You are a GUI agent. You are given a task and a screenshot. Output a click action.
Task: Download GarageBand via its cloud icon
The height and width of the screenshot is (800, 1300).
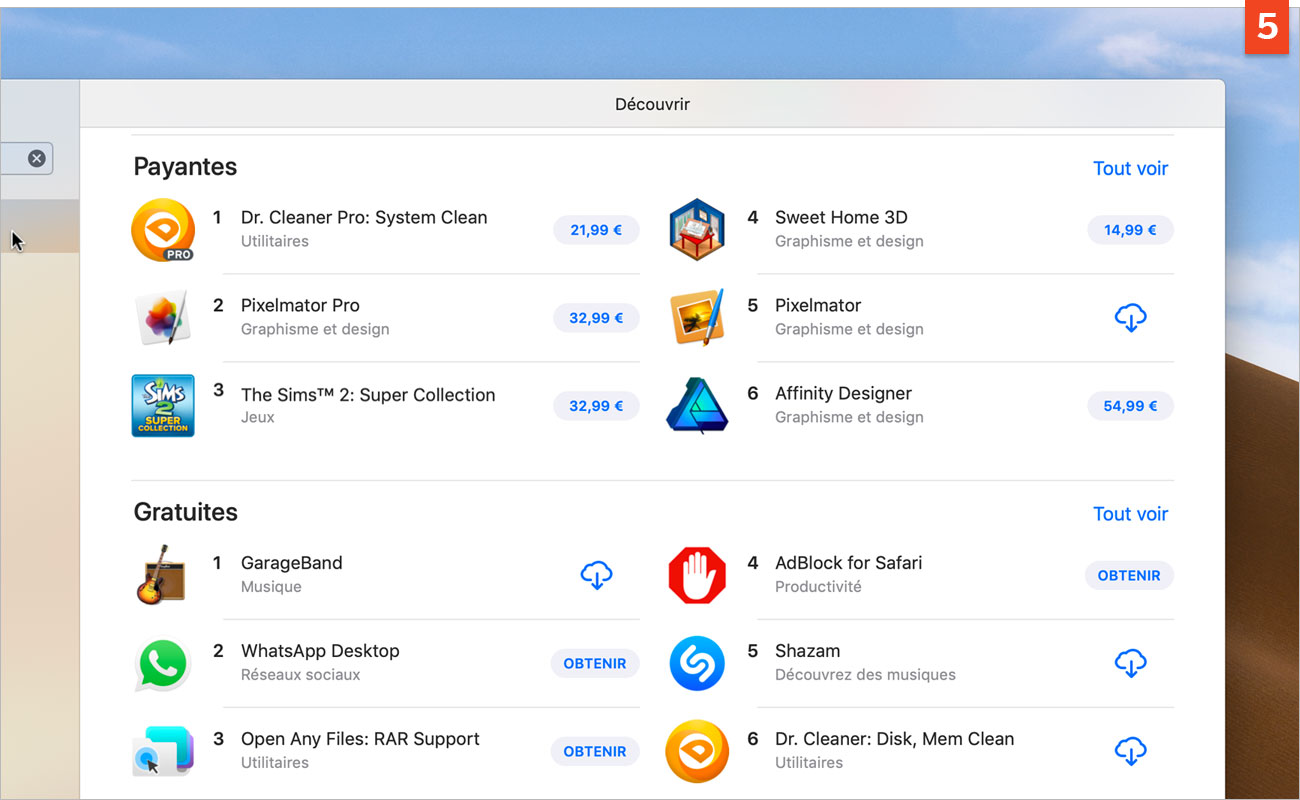click(596, 576)
